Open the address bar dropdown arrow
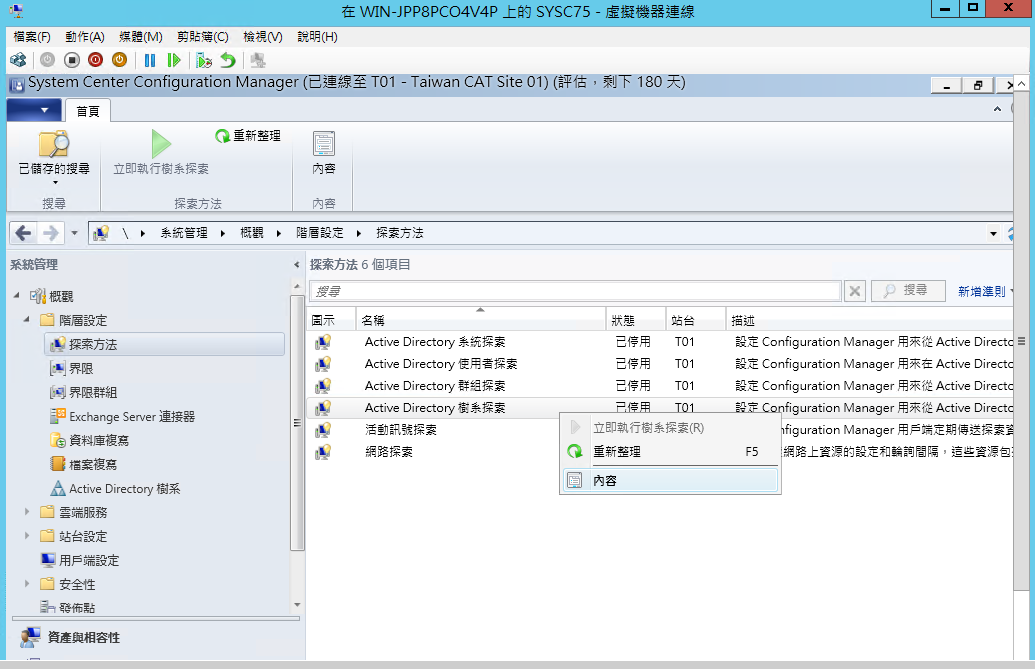Image resolution: width=1035 pixels, height=669 pixels. (993, 234)
